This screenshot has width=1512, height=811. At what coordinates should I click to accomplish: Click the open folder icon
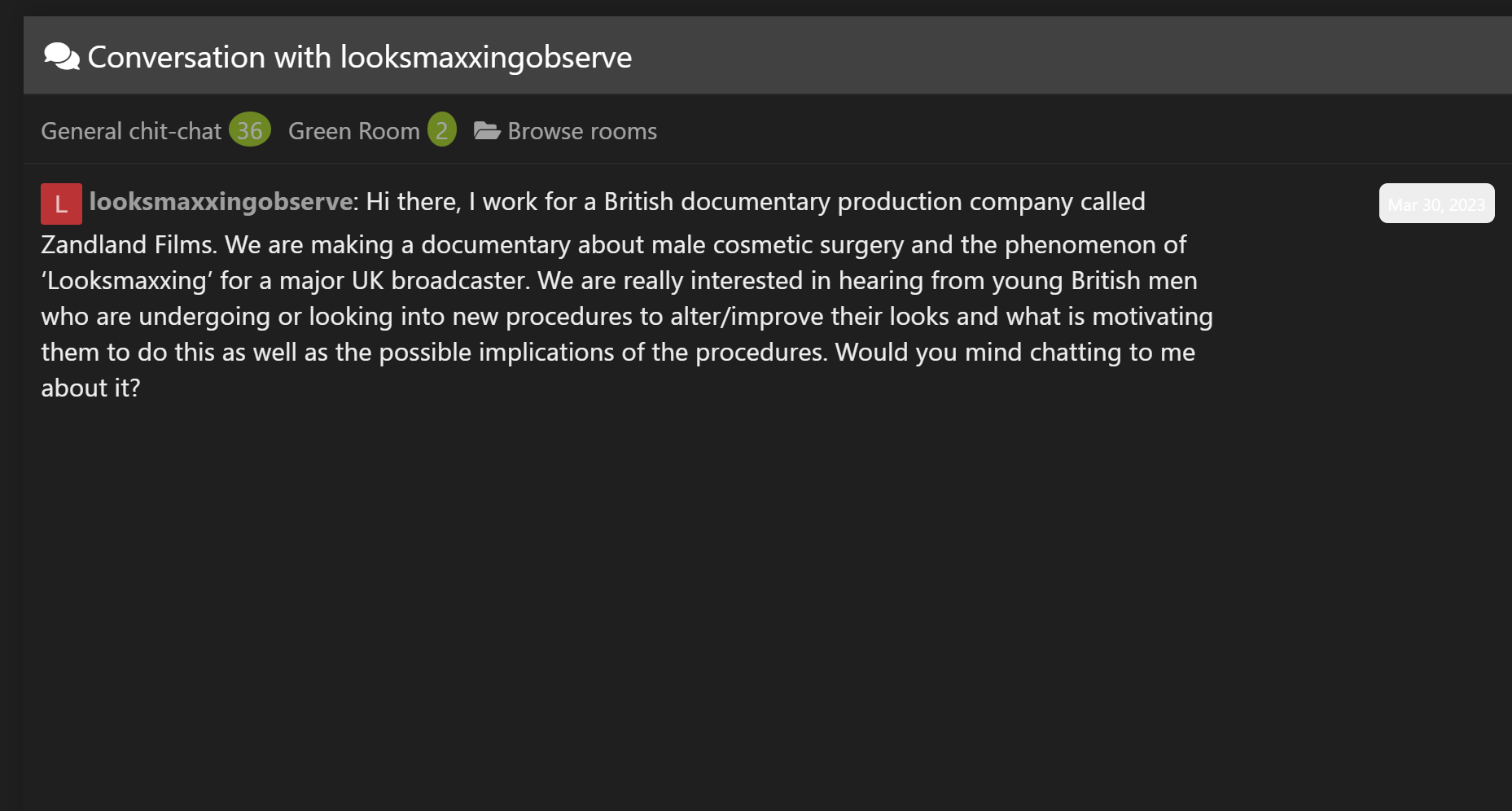[x=487, y=131]
